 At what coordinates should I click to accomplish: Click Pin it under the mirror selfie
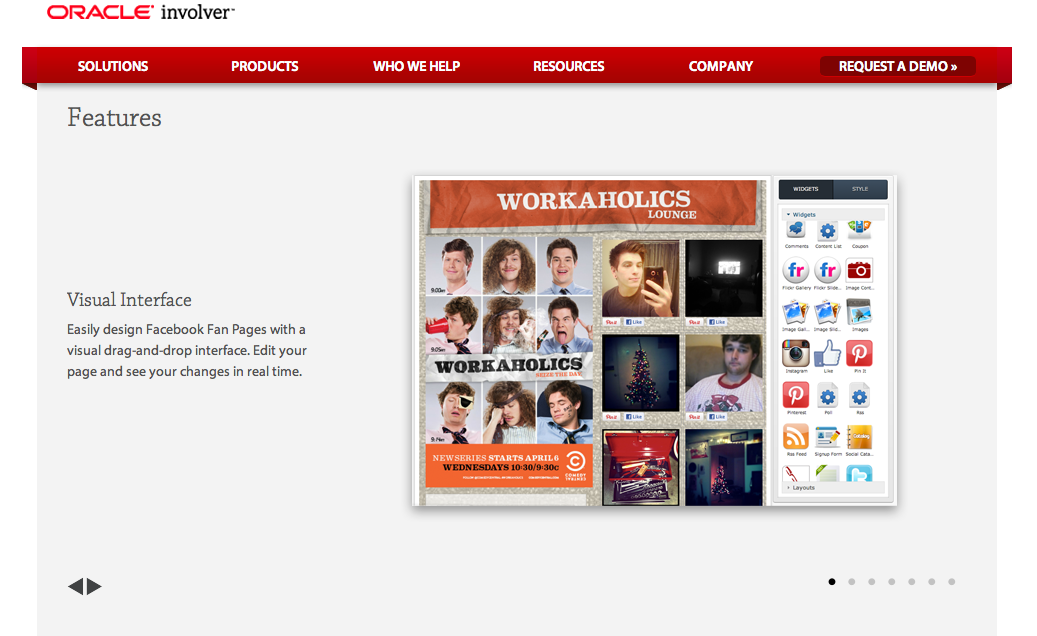(x=612, y=322)
